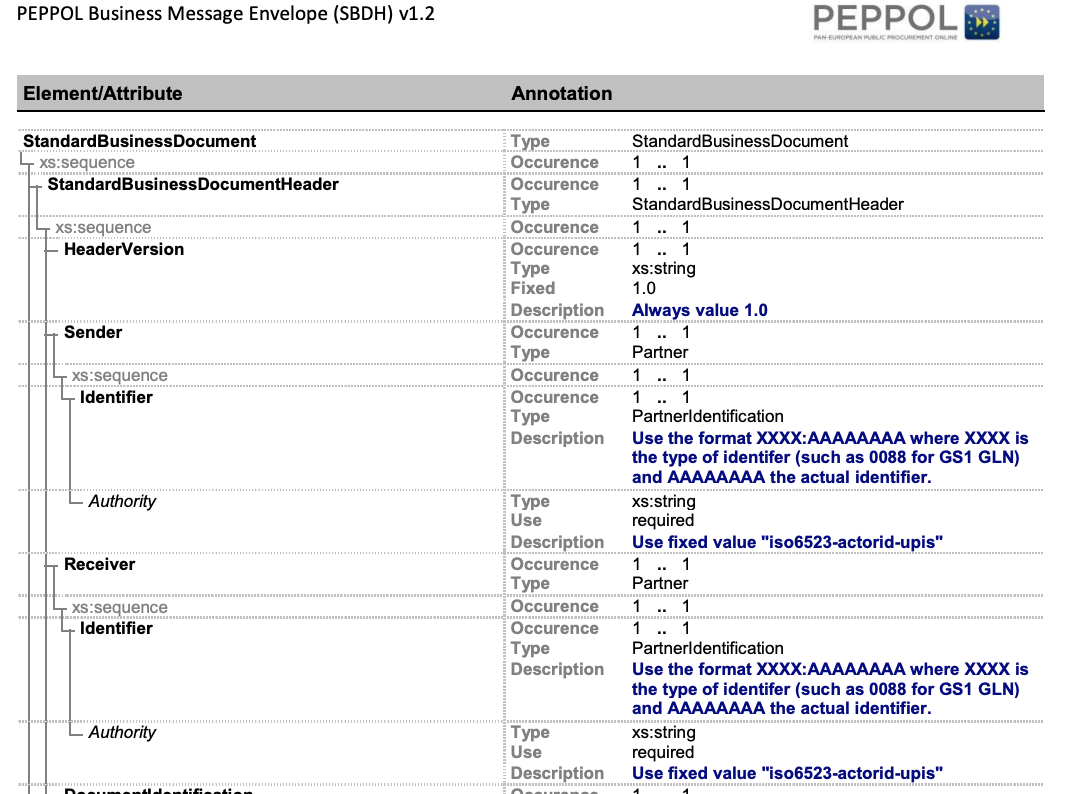
Task: Select the StandardBusinessDocumentHeader element
Action: point(193,185)
